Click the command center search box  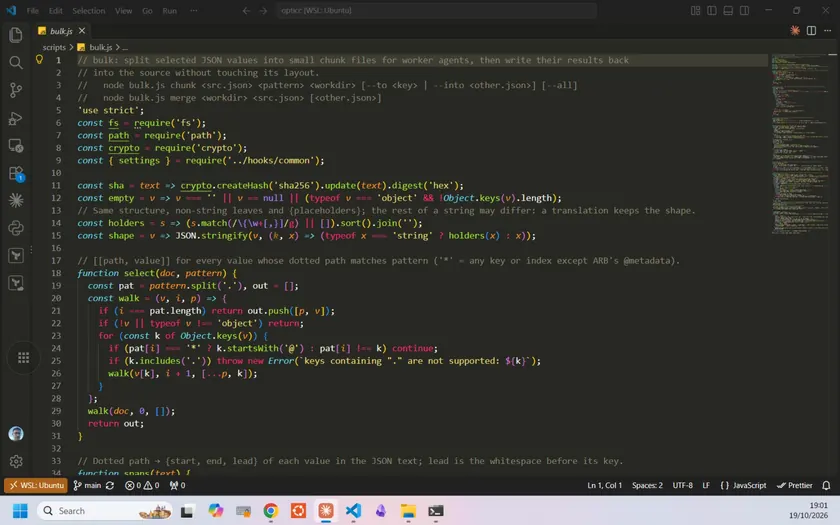(437, 10)
